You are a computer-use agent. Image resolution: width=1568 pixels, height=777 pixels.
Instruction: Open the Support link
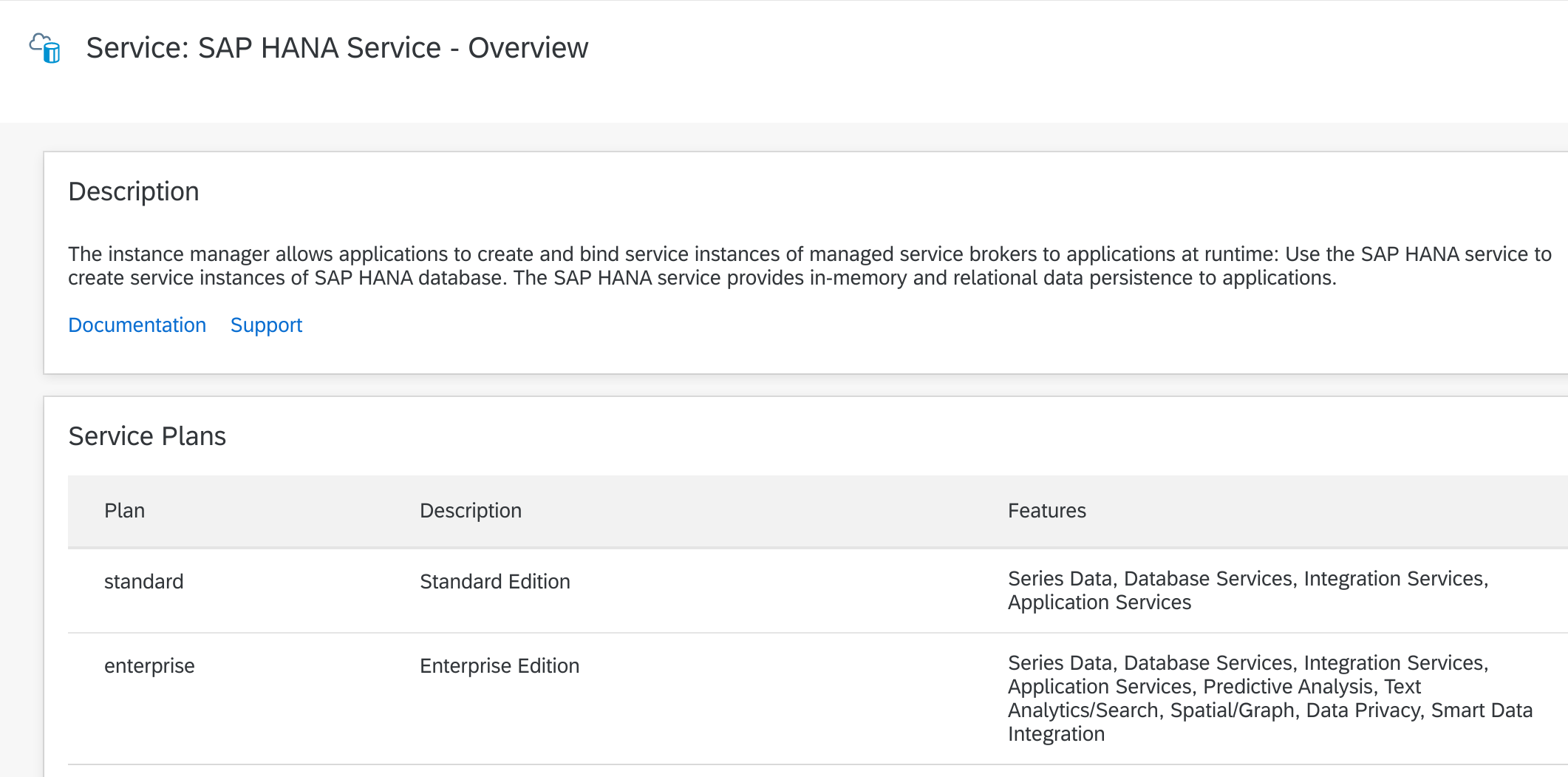[x=266, y=325]
